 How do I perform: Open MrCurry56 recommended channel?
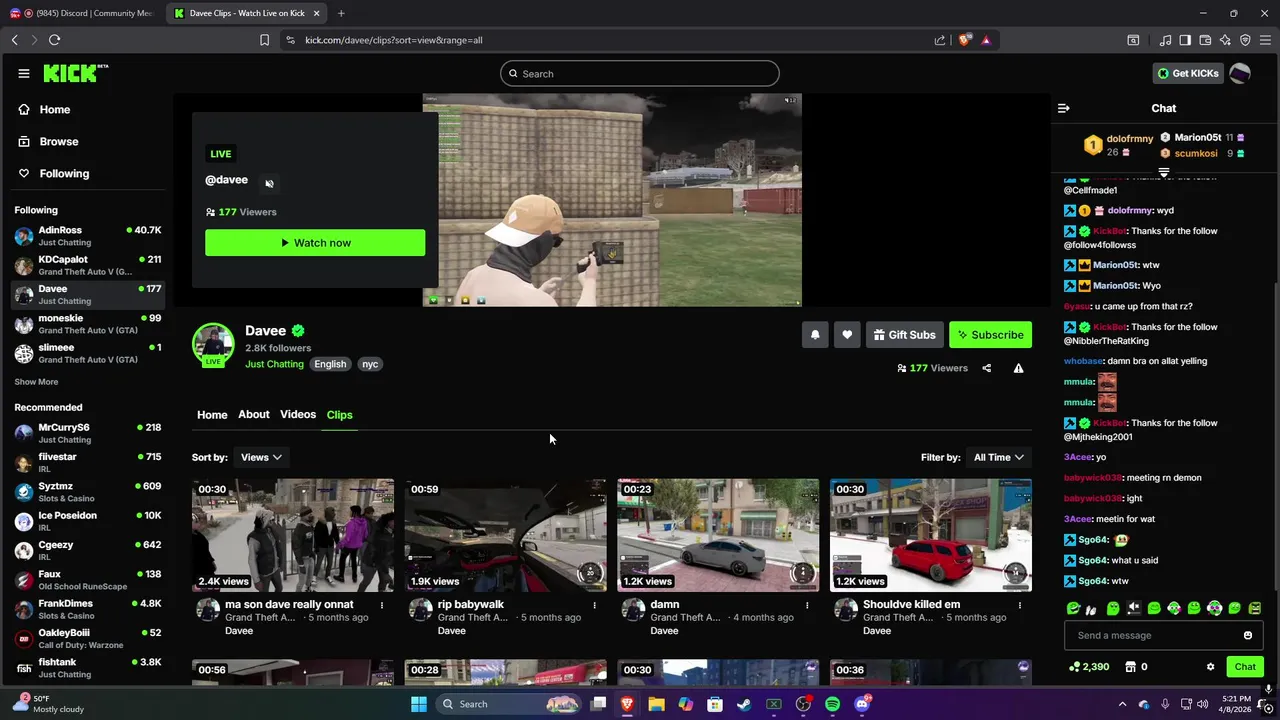pos(88,433)
